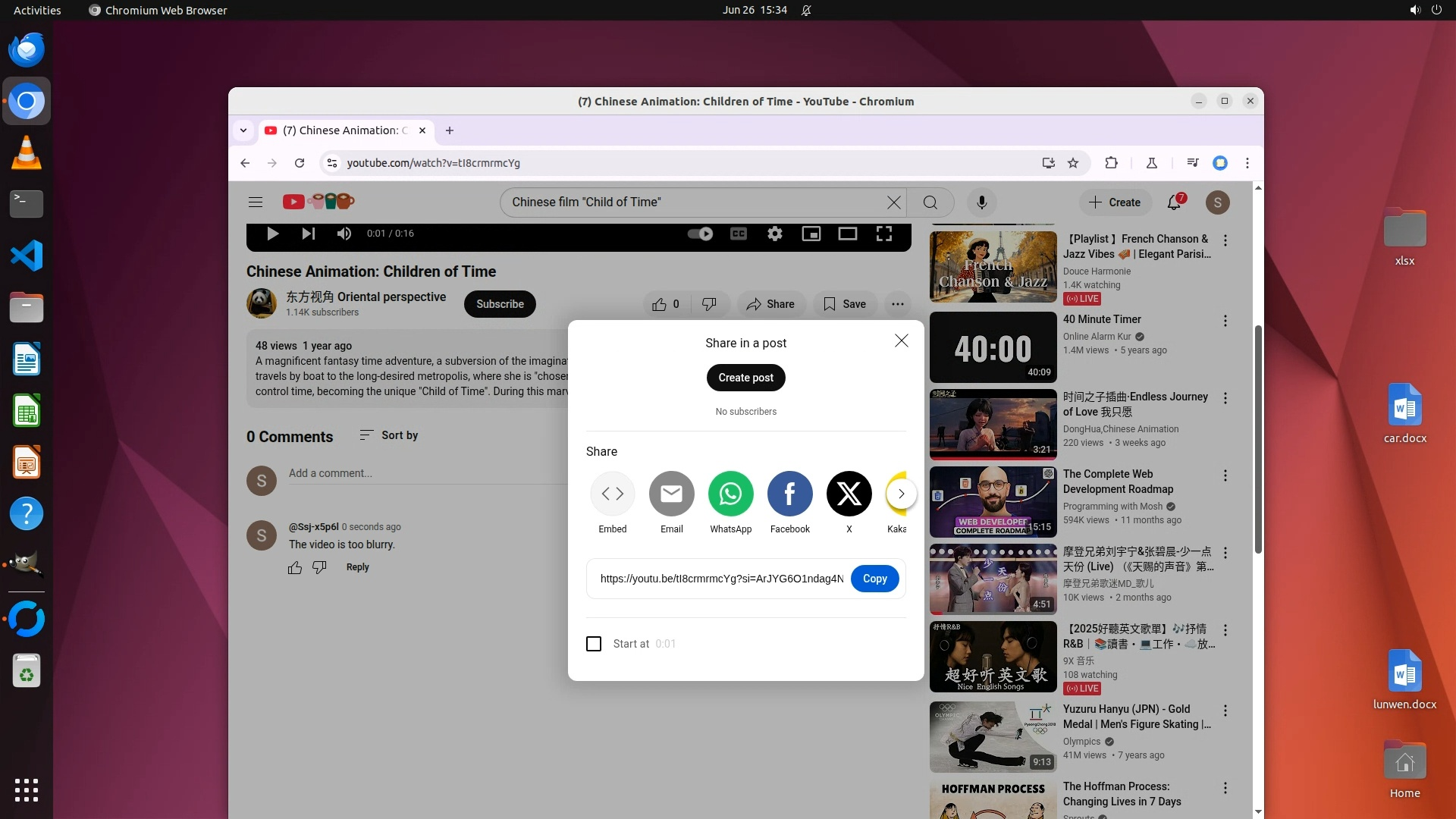Open YouTube notifications bell
This screenshot has height=819, width=1456.
tap(1174, 202)
